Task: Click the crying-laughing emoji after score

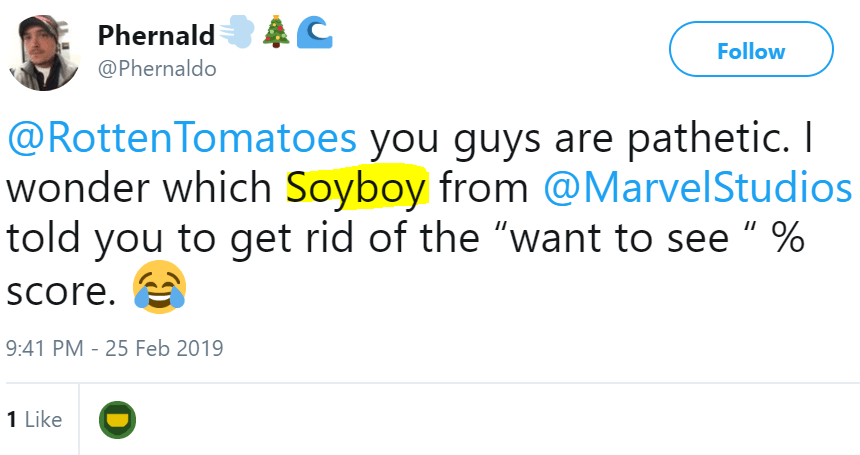Action: coord(160,290)
